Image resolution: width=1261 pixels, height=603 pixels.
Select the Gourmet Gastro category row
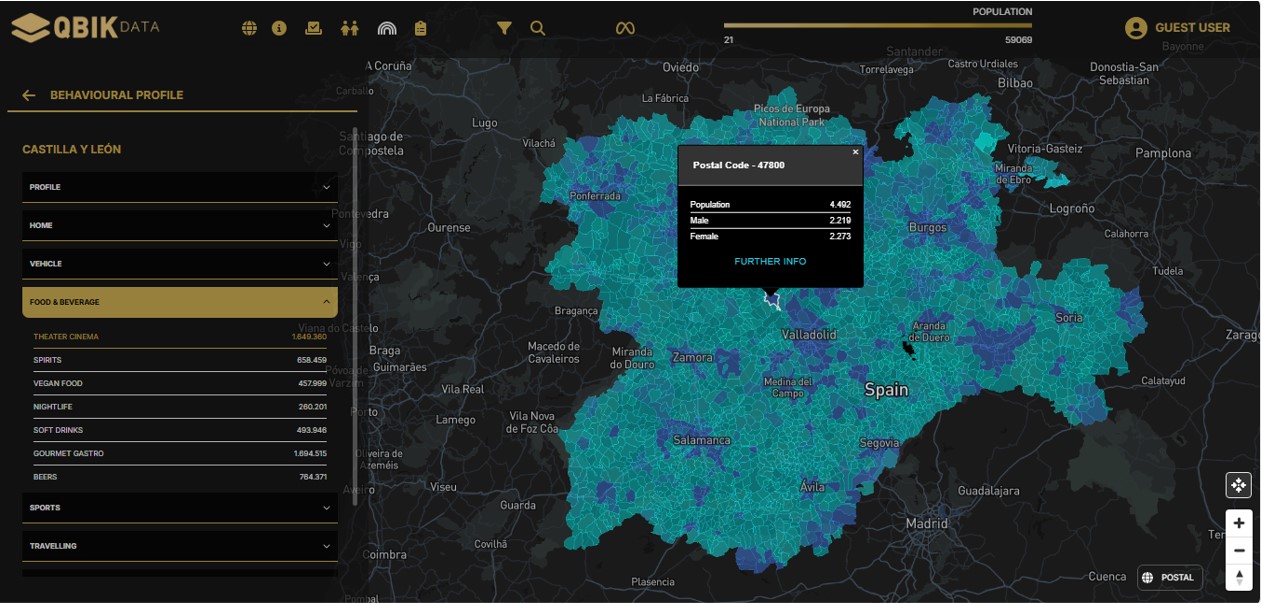pyautogui.click(x=180, y=453)
